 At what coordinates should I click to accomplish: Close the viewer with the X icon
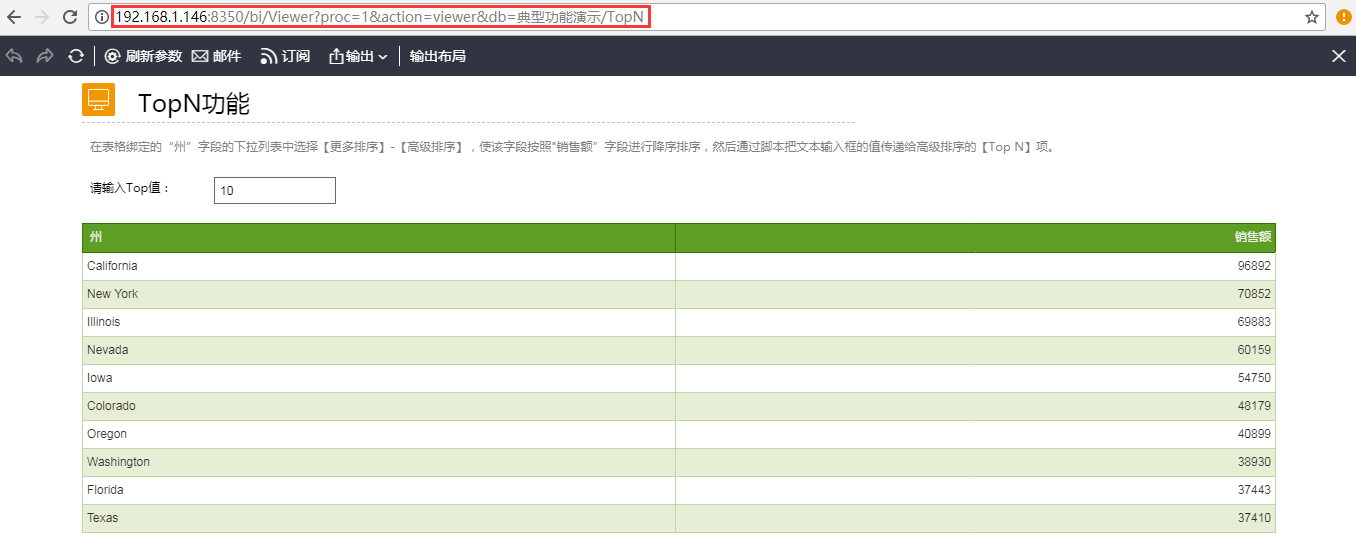pyautogui.click(x=1339, y=56)
